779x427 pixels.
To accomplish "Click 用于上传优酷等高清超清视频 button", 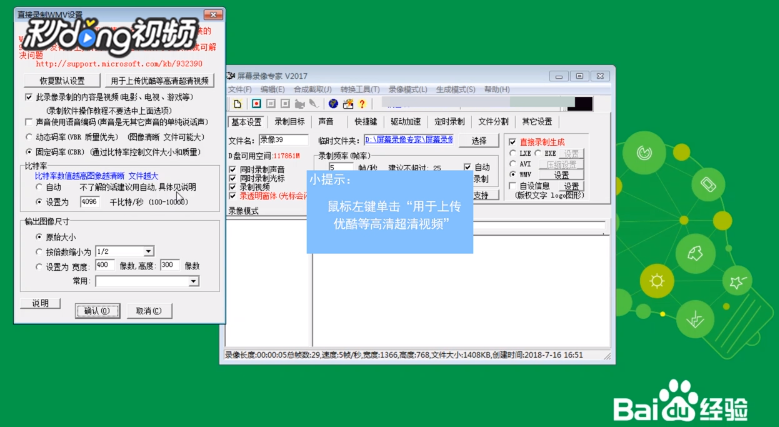I will (159, 81).
